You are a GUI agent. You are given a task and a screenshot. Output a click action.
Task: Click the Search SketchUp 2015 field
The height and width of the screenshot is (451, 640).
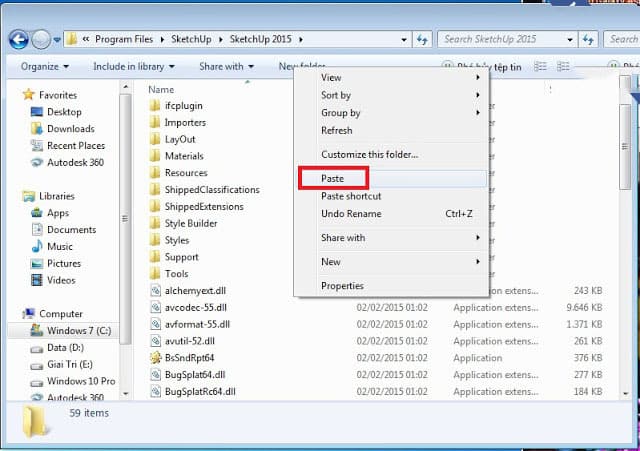coord(505,39)
